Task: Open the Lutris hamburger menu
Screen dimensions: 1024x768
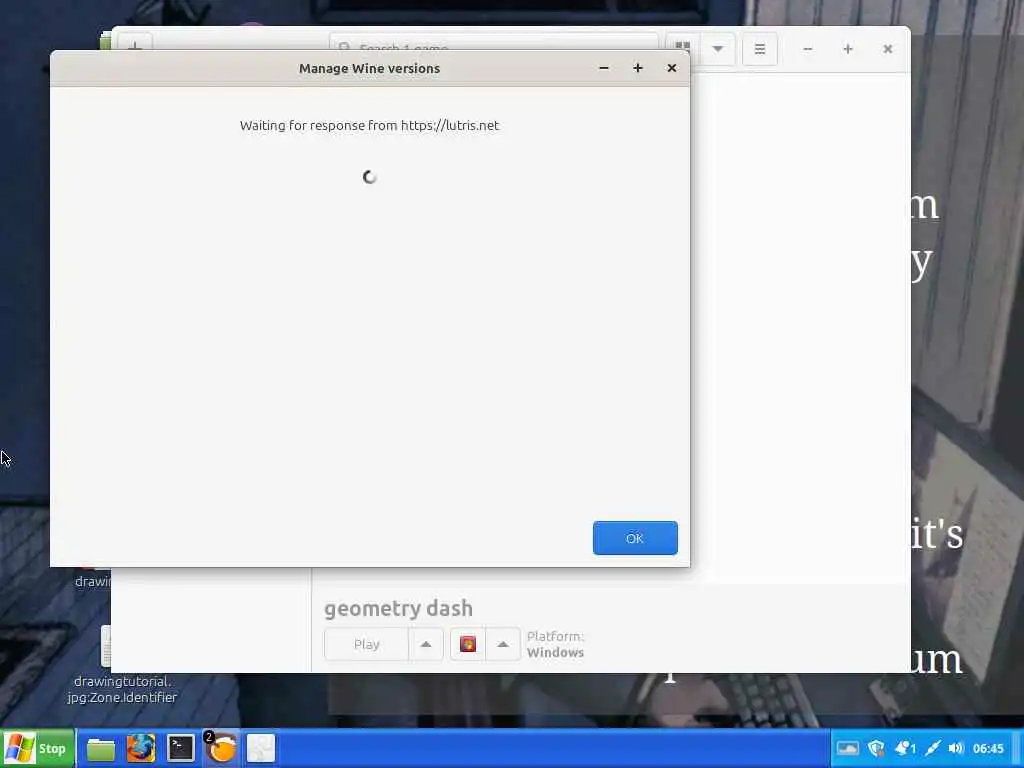Action: (760, 49)
